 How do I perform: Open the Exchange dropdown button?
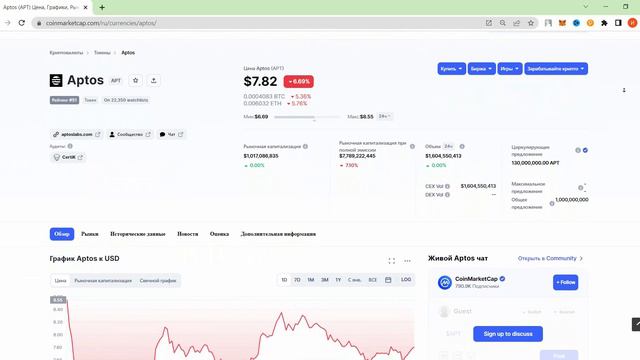click(x=481, y=69)
